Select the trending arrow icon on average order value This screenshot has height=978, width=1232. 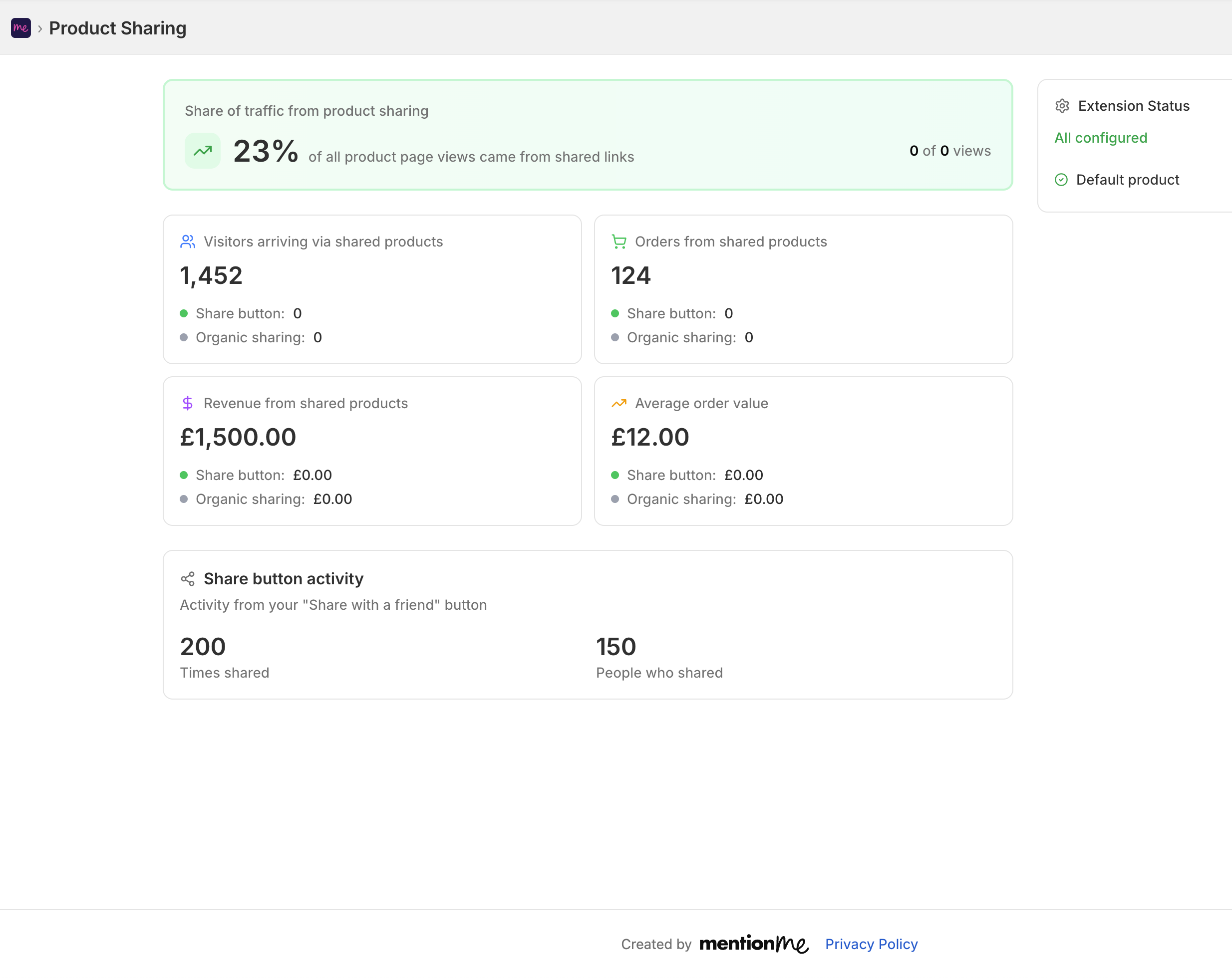pyautogui.click(x=618, y=403)
